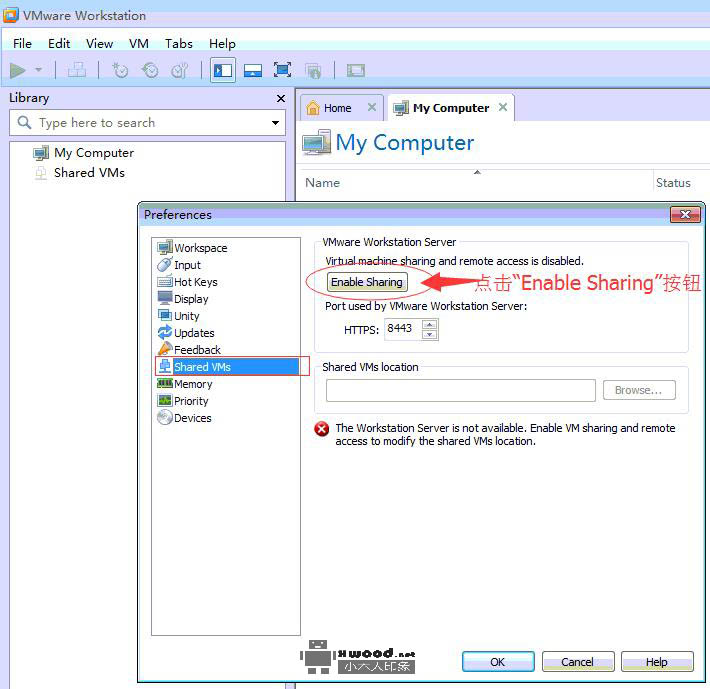The image size is (710, 689).
Task: Increase the HTTPS port with up arrow
Action: coord(429,324)
